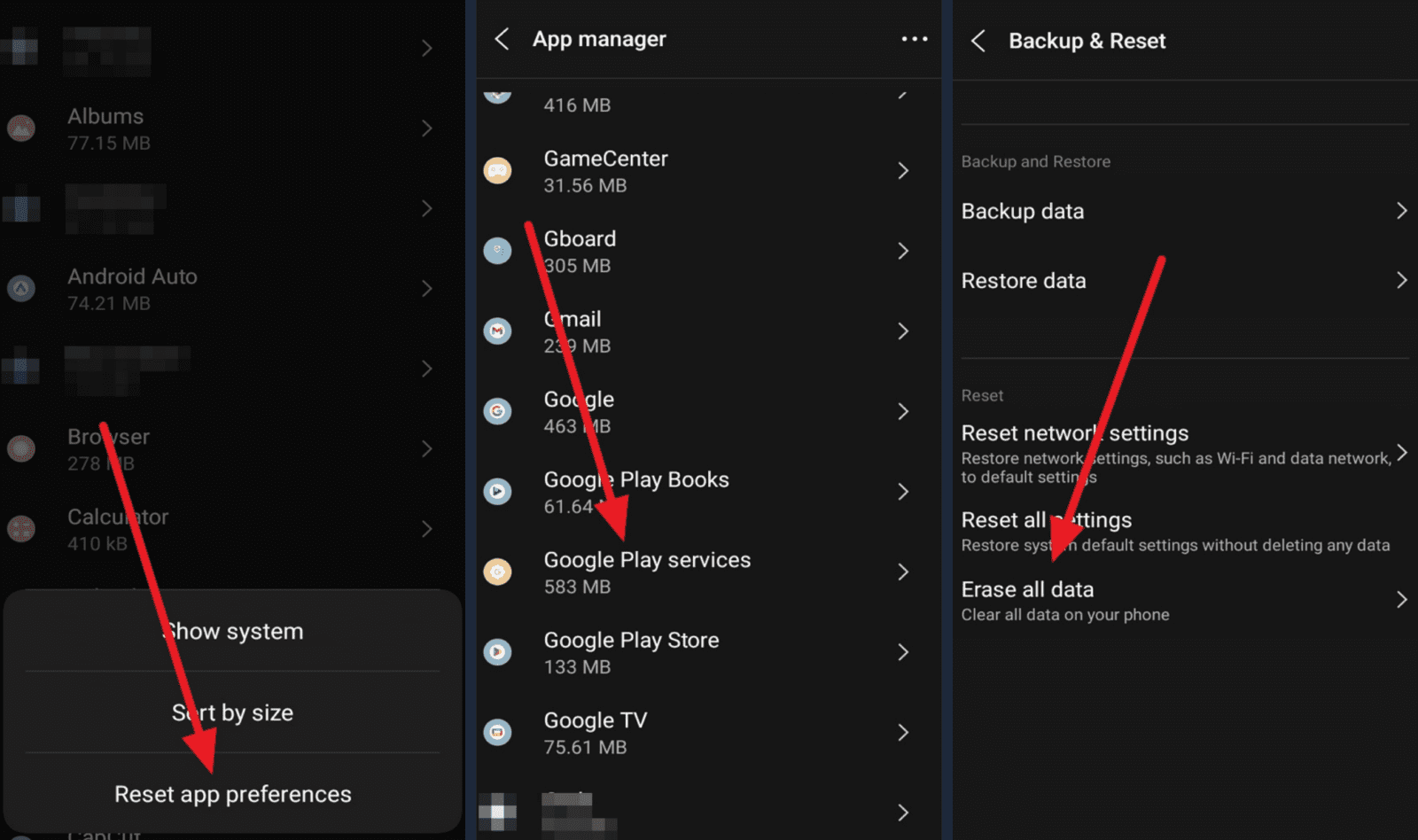The image size is (1418, 840).
Task: Open Backup data entry
Action: click(x=1185, y=211)
